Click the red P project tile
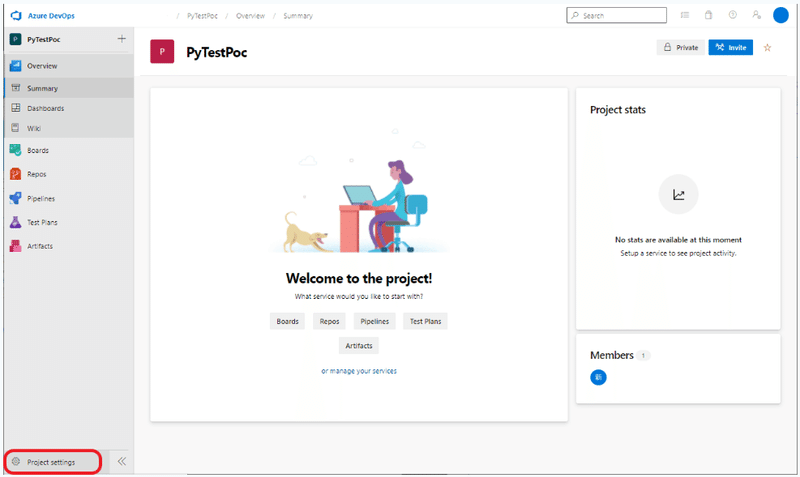This screenshot has height=477, width=800. (162, 52)
